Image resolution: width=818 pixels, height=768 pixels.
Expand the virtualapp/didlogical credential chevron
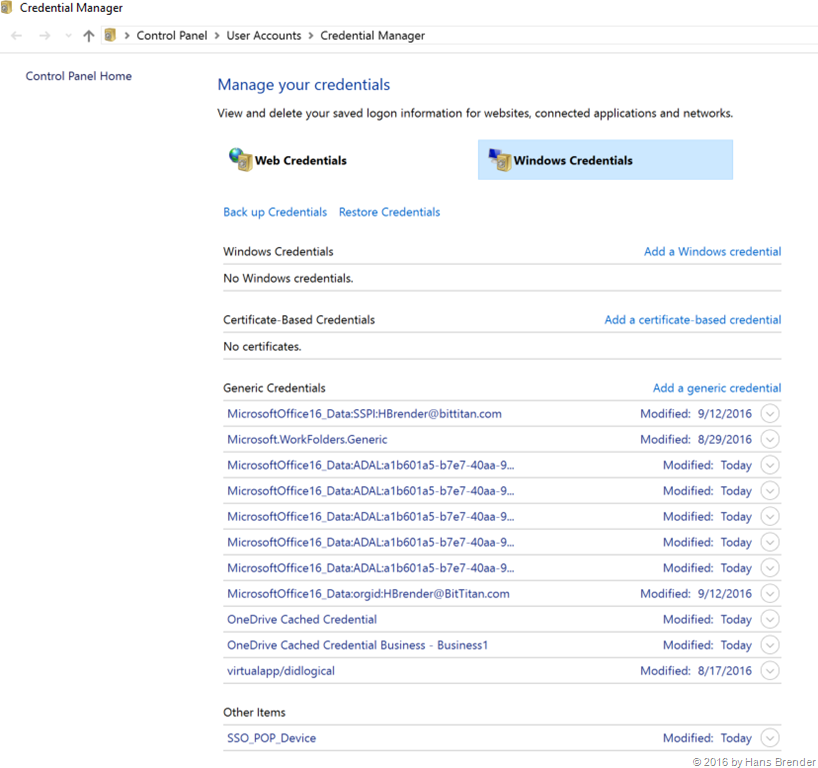pos(769,671)
